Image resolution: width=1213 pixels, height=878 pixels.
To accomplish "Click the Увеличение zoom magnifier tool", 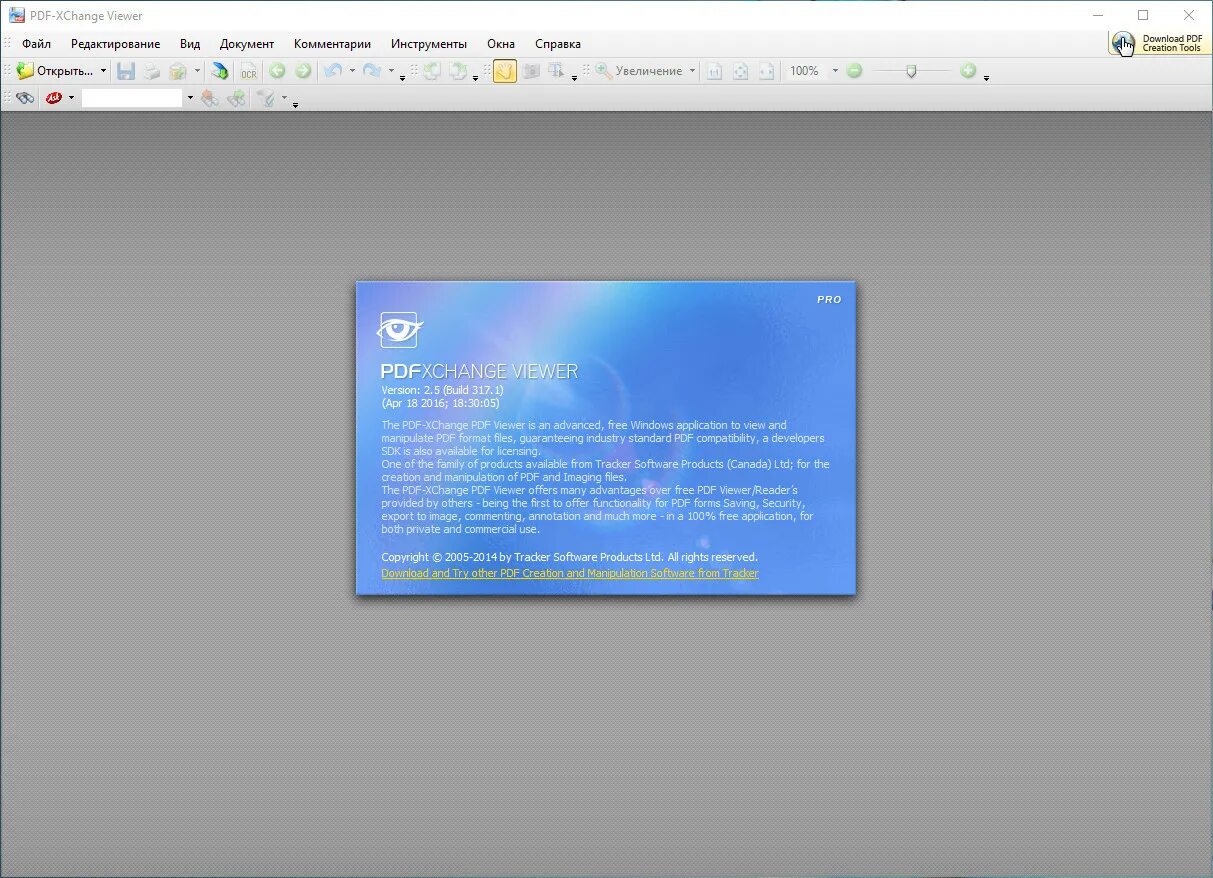I will point(639,71).
